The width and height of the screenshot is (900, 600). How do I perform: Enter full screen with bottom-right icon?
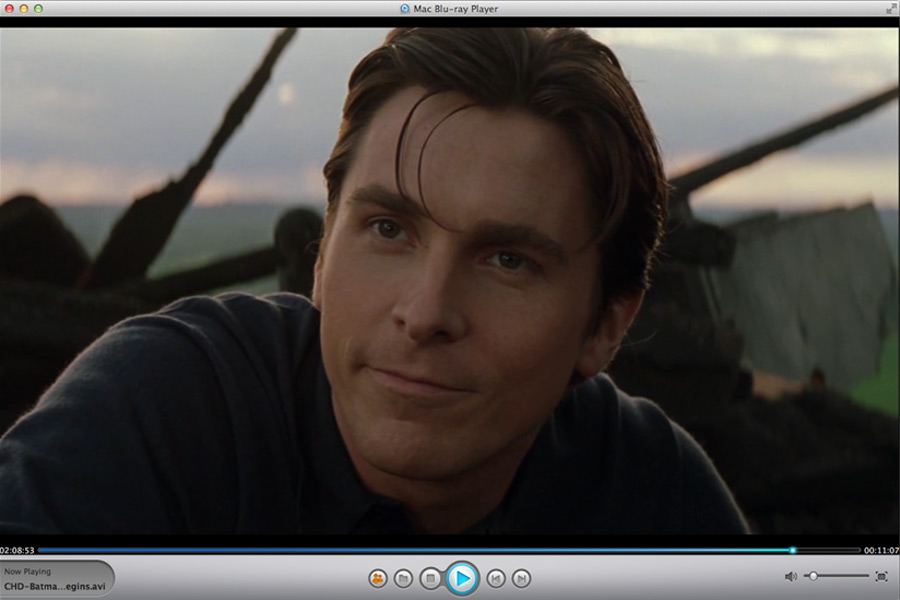pos(882,576)
